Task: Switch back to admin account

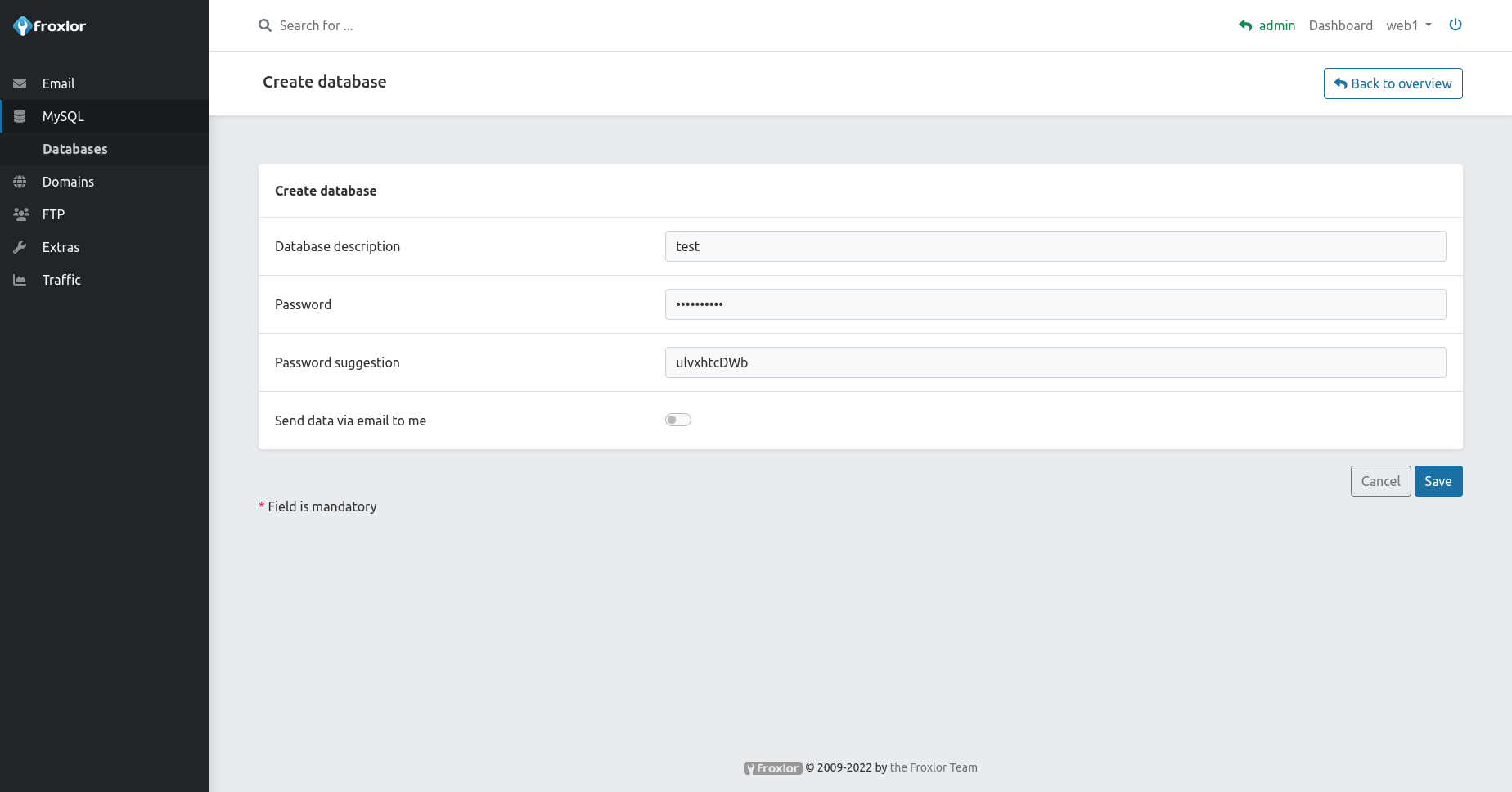Action: pyautogui.click(x=1267, y=25)
